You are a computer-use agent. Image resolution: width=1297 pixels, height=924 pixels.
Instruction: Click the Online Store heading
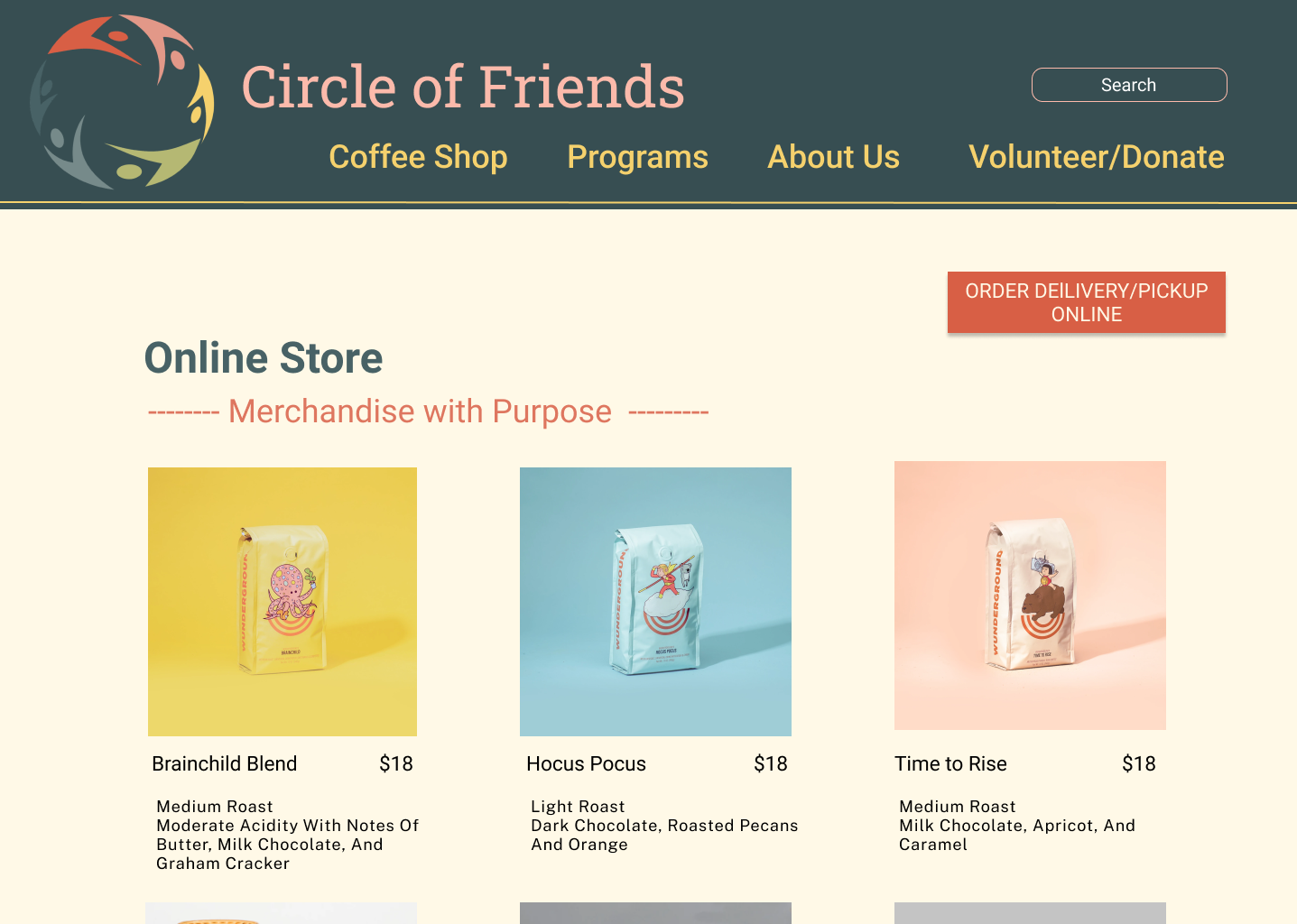coord(264,358)
